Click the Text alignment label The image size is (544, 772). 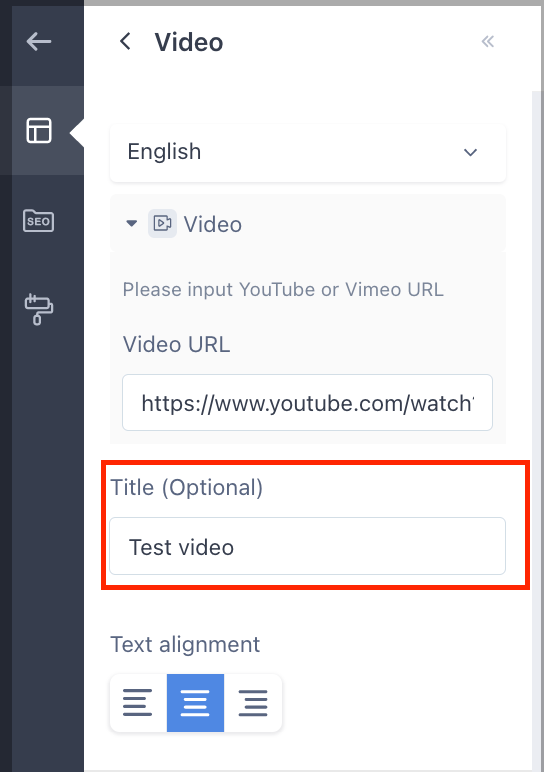(x=185, y=644)
